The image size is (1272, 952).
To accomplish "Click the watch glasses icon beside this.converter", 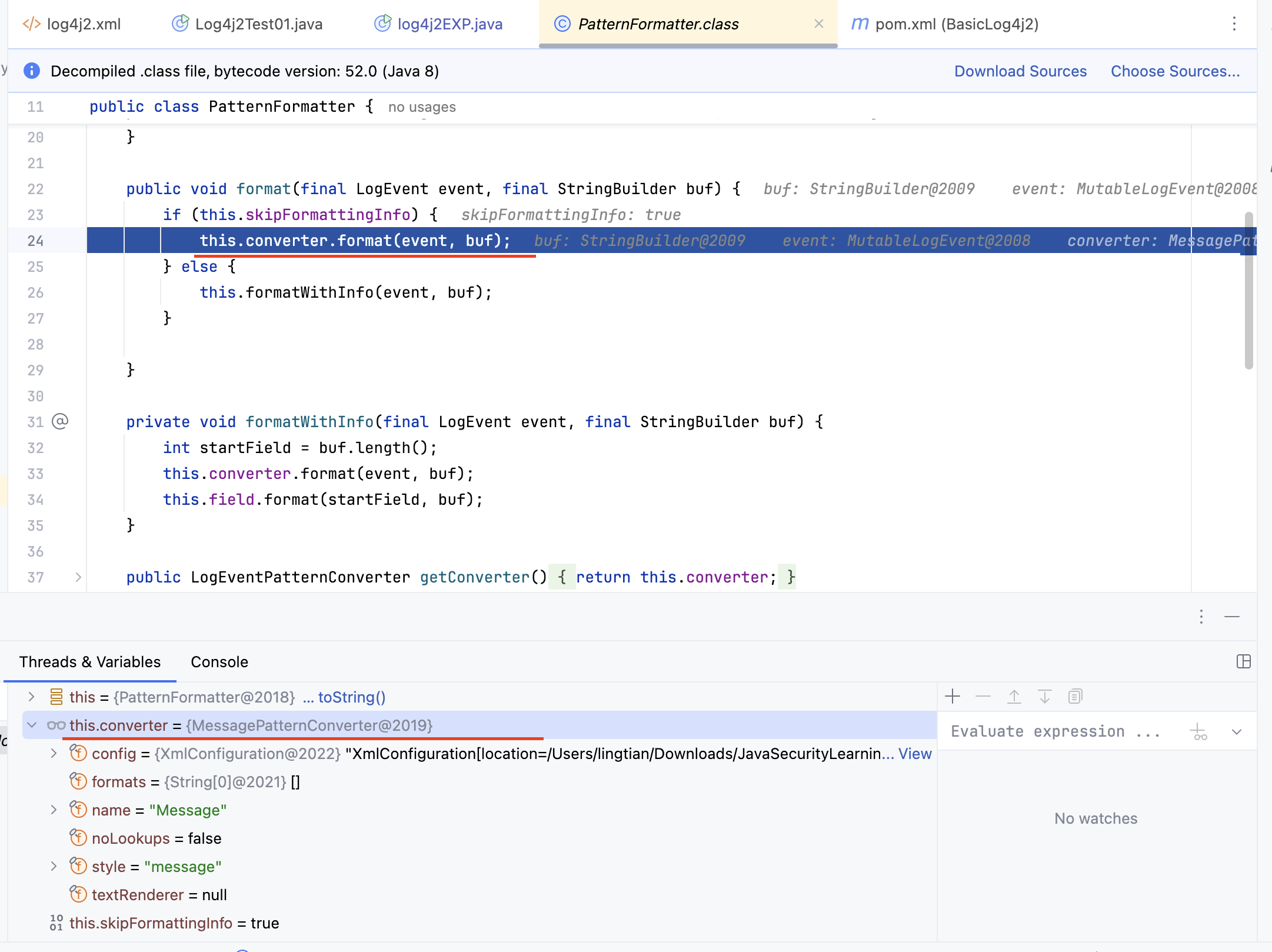I will tap(56, 725).
